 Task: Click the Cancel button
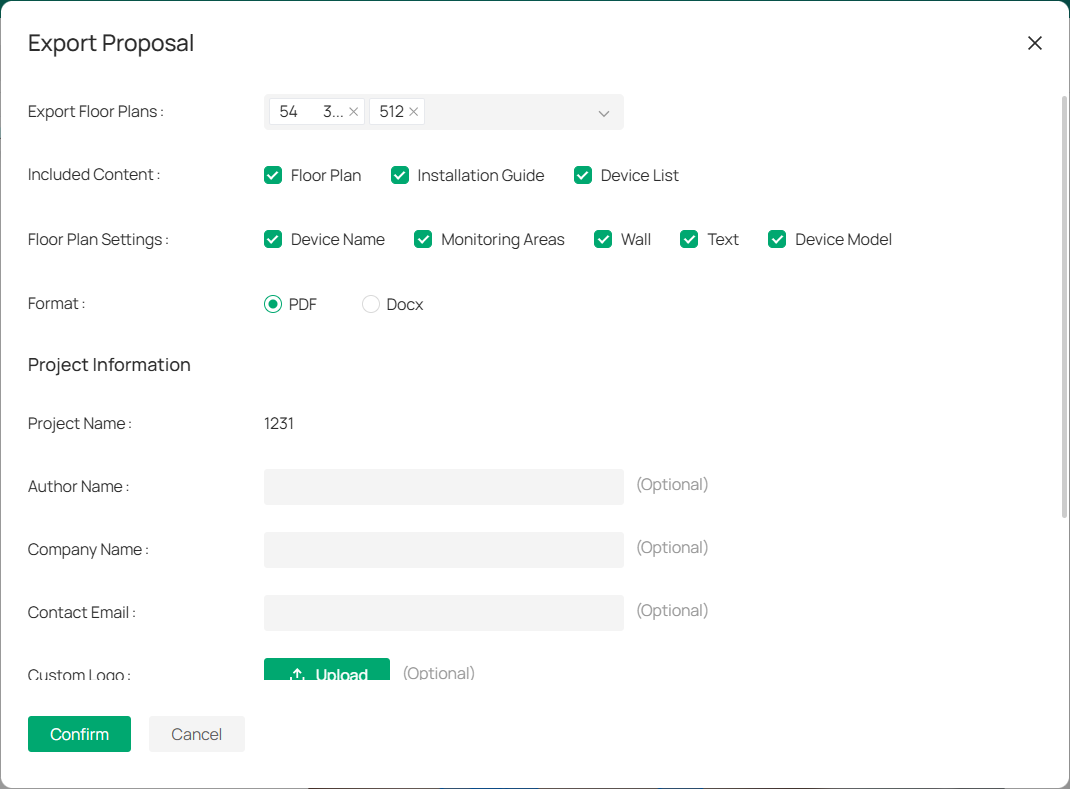pyautogui.click(x=196, y=733)
